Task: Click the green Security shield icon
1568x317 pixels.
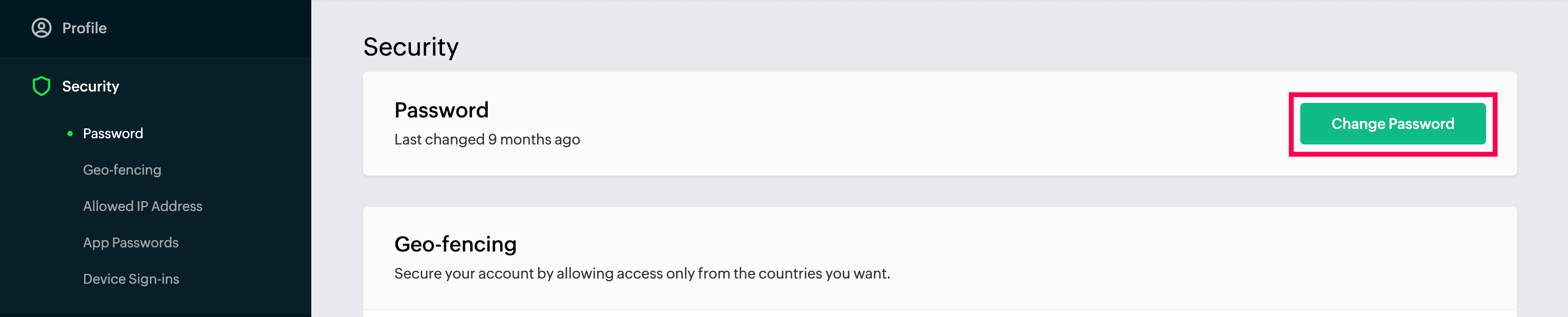Action: pos(42,86)
